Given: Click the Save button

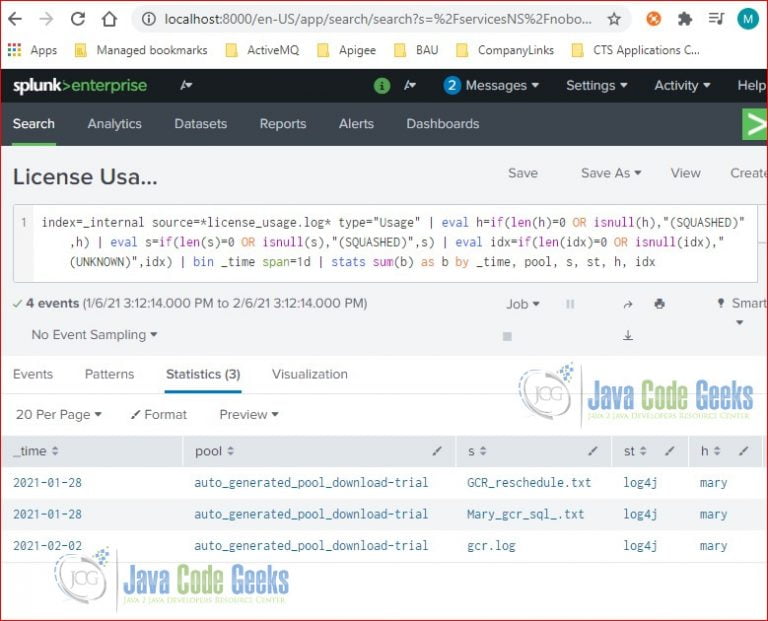Looking at the screenshot, I should coord(523,173).
